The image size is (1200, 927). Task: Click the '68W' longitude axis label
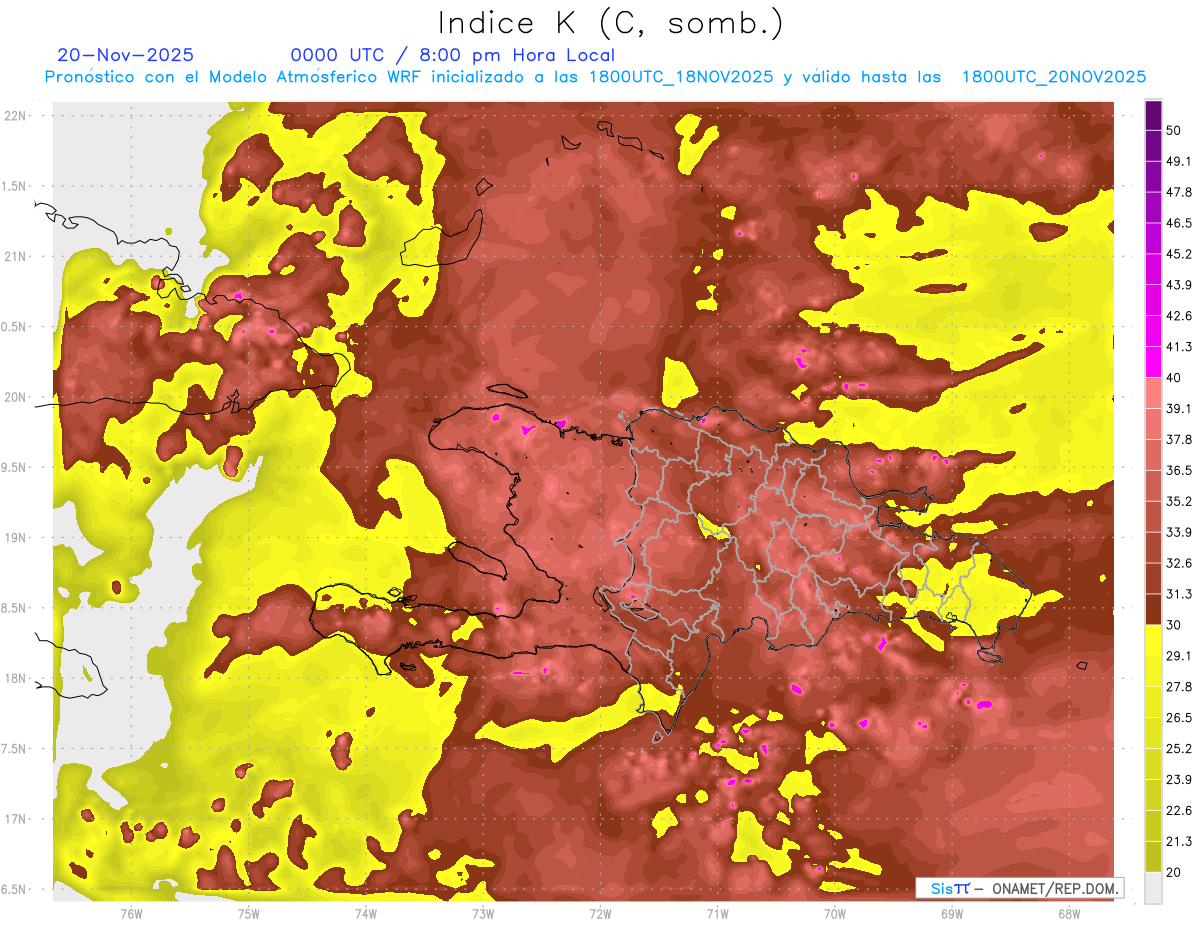[1068, 914]
